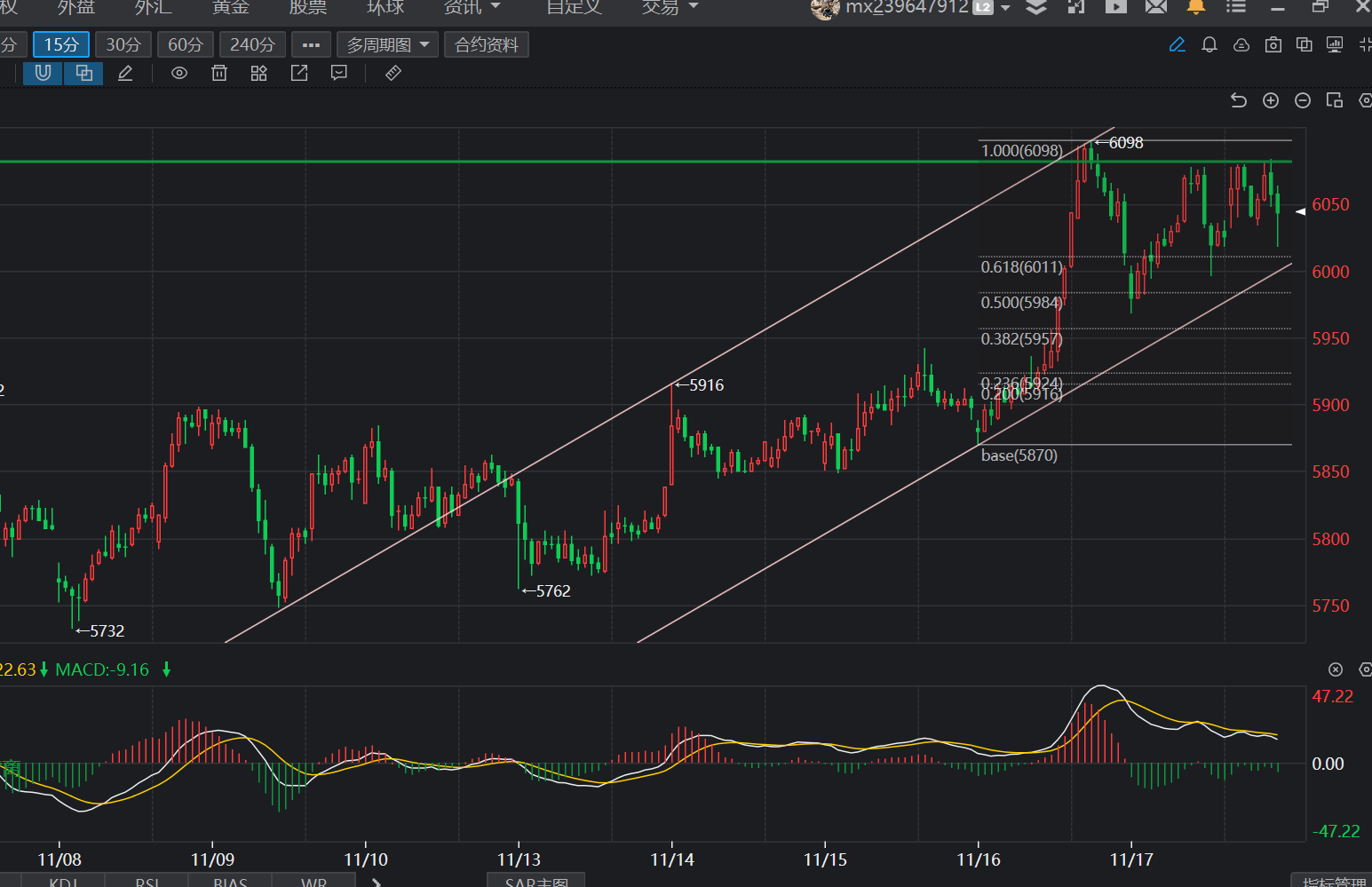Toggle the overlapping squares drawing mode

(84, 73)
